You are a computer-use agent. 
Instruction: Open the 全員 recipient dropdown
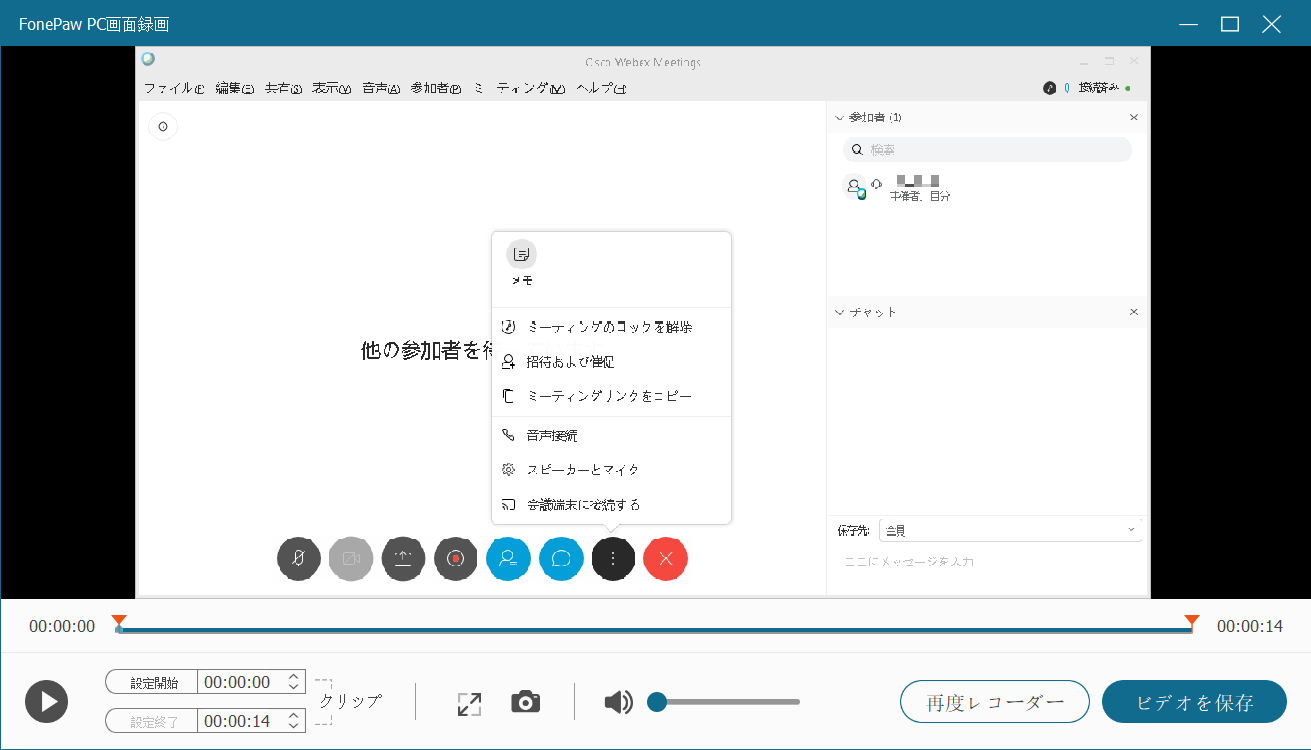click(x=1011, y=530)
